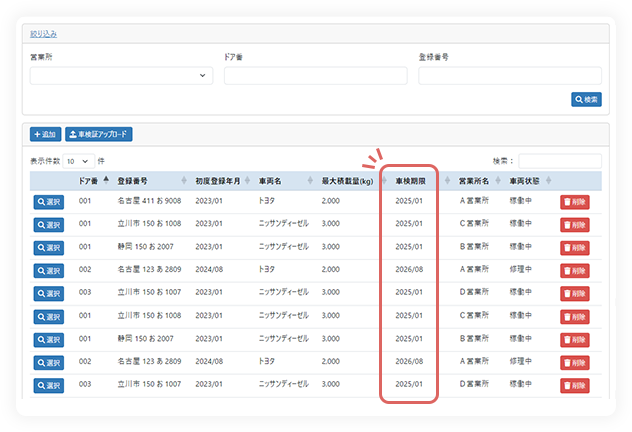Delete the first row via 削除 button

(x=574, y=201)
